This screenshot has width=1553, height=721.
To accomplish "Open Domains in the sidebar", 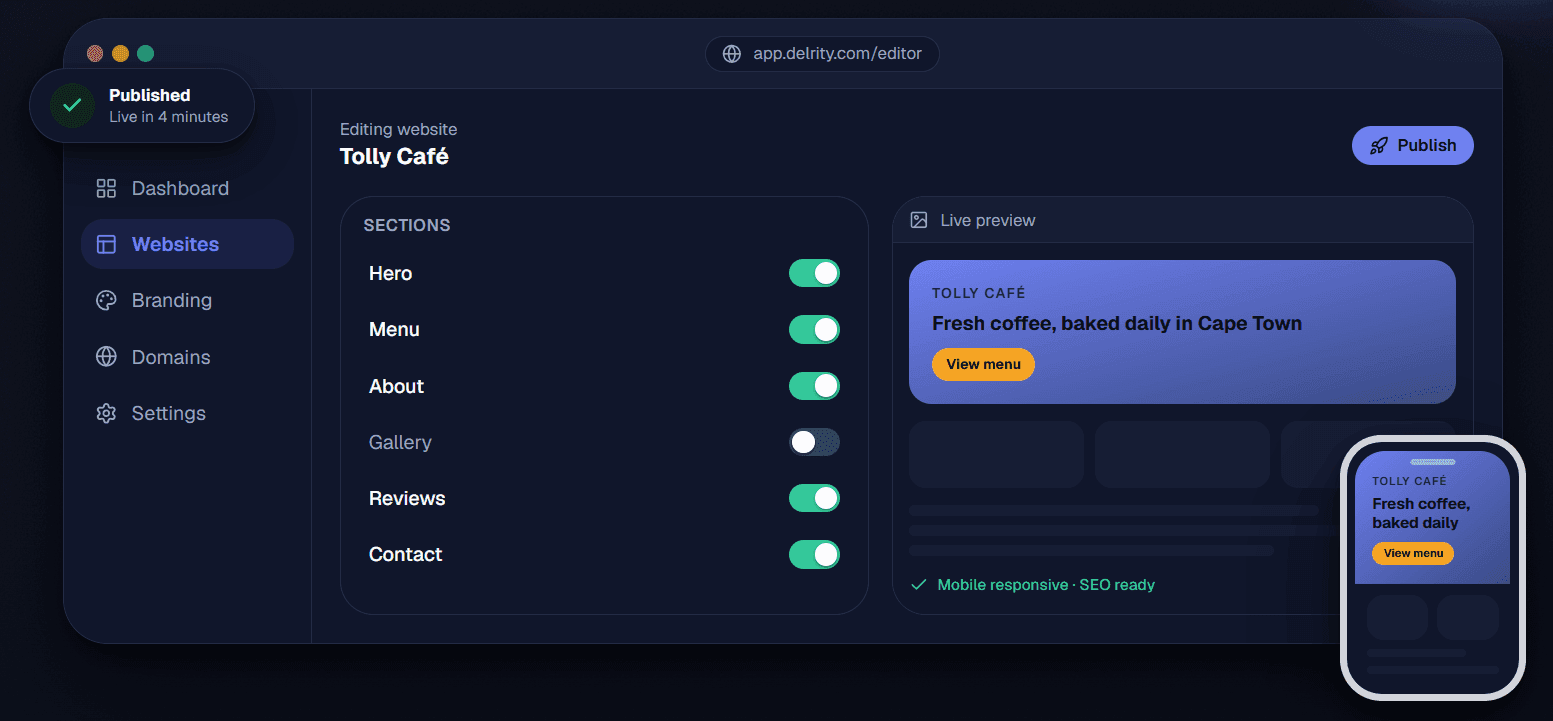I will pyautogui.click(x=187, y=357).
